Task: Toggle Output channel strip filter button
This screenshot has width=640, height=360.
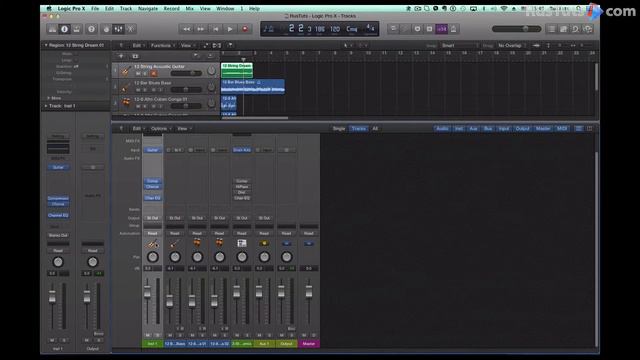Action: pos(522,129)
